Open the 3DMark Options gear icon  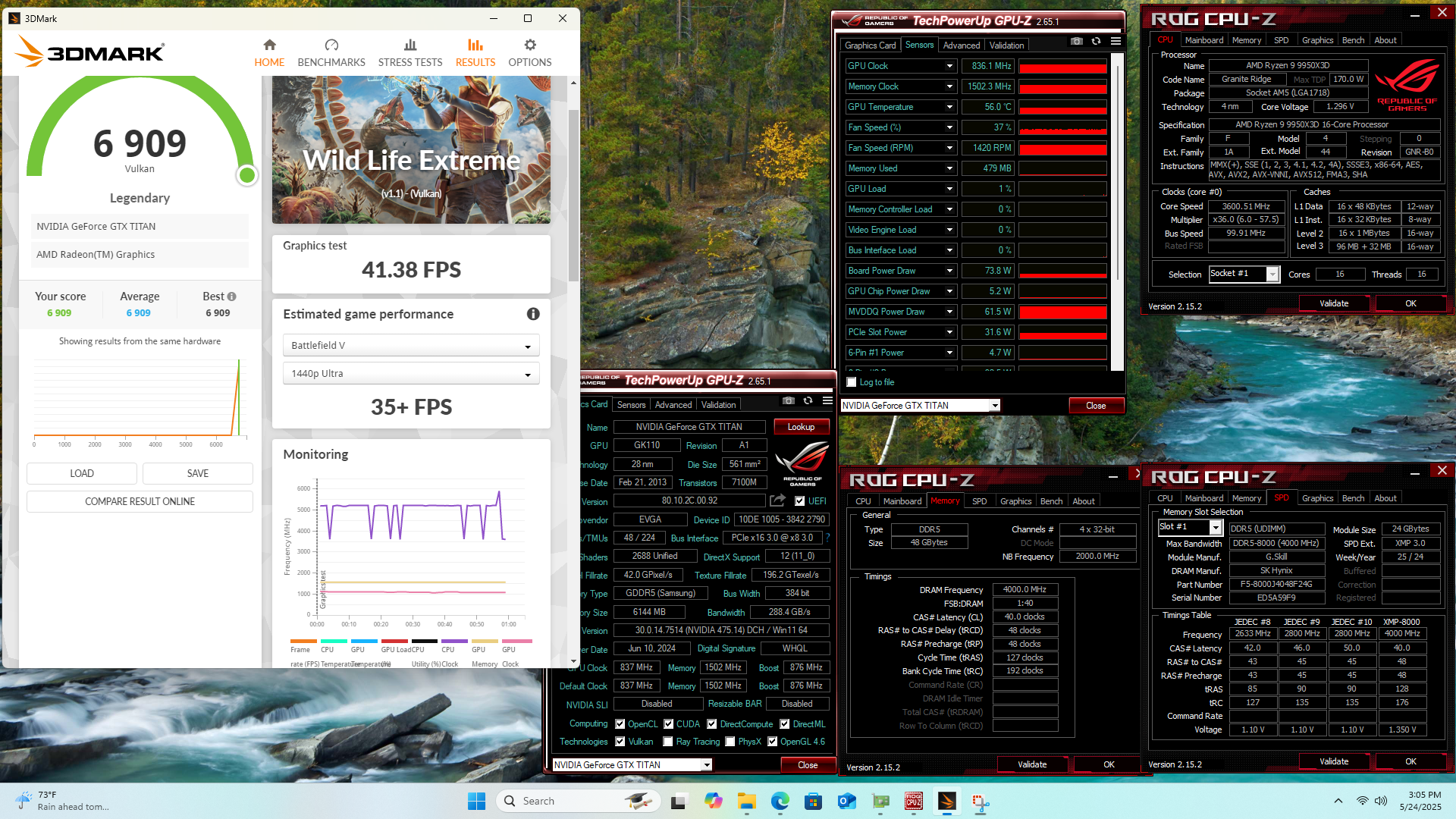tap(530, 45)
